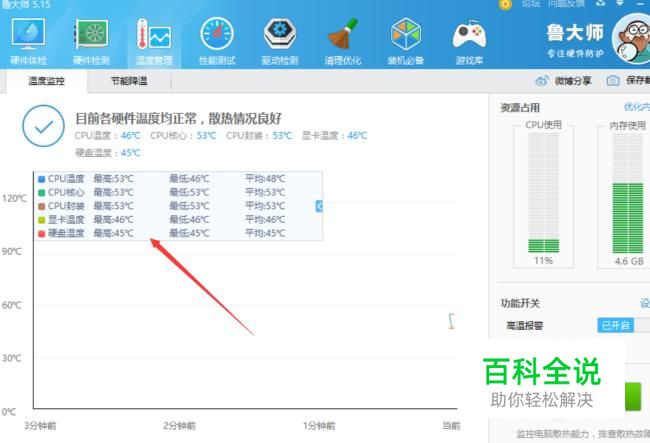Screen dimensions: 650x443
Task: Open the 驱动检测 driver detection icon
Action: tap(280, 41)
